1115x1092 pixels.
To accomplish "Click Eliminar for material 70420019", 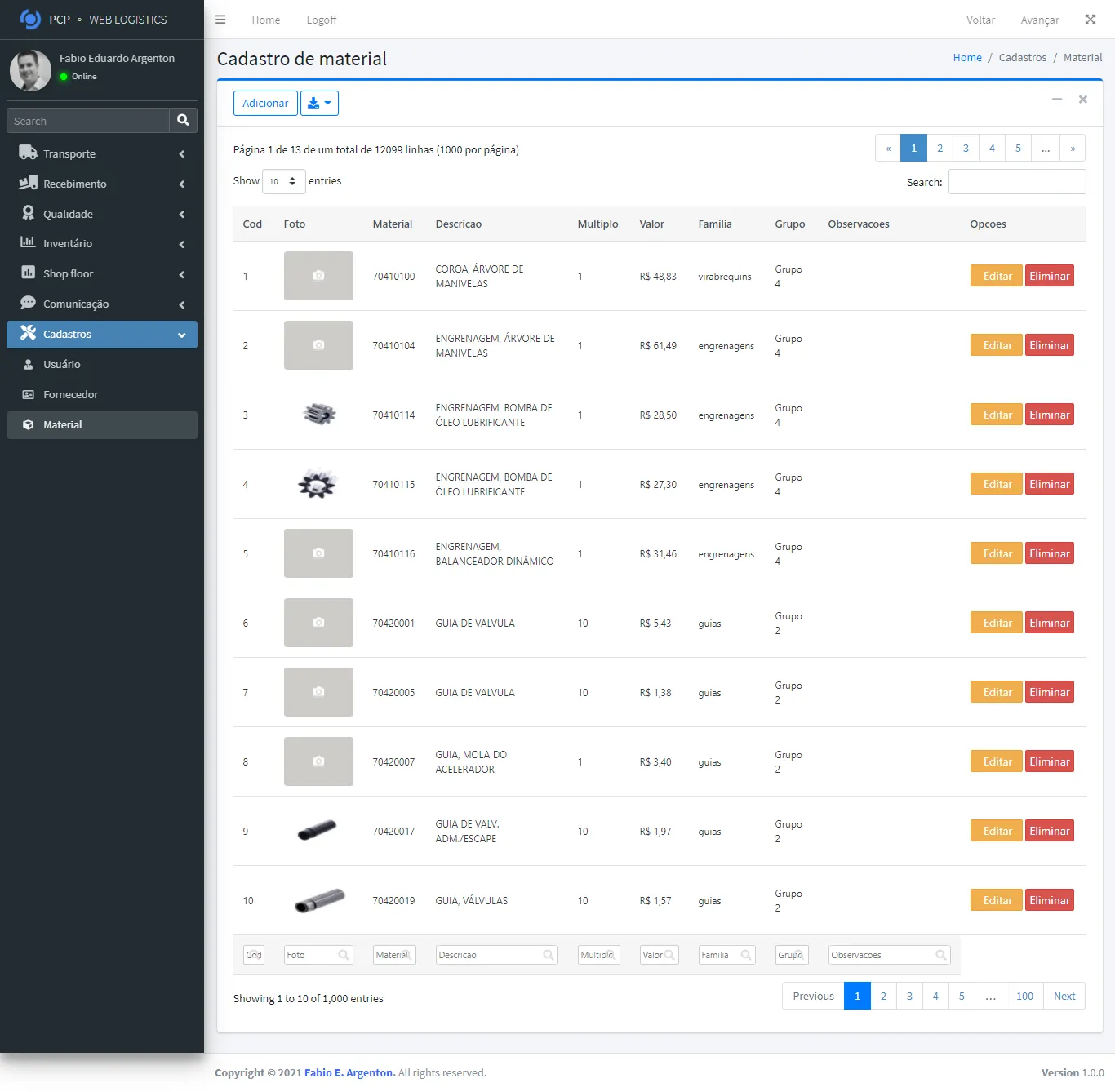I will click(x=1049, y=900).
